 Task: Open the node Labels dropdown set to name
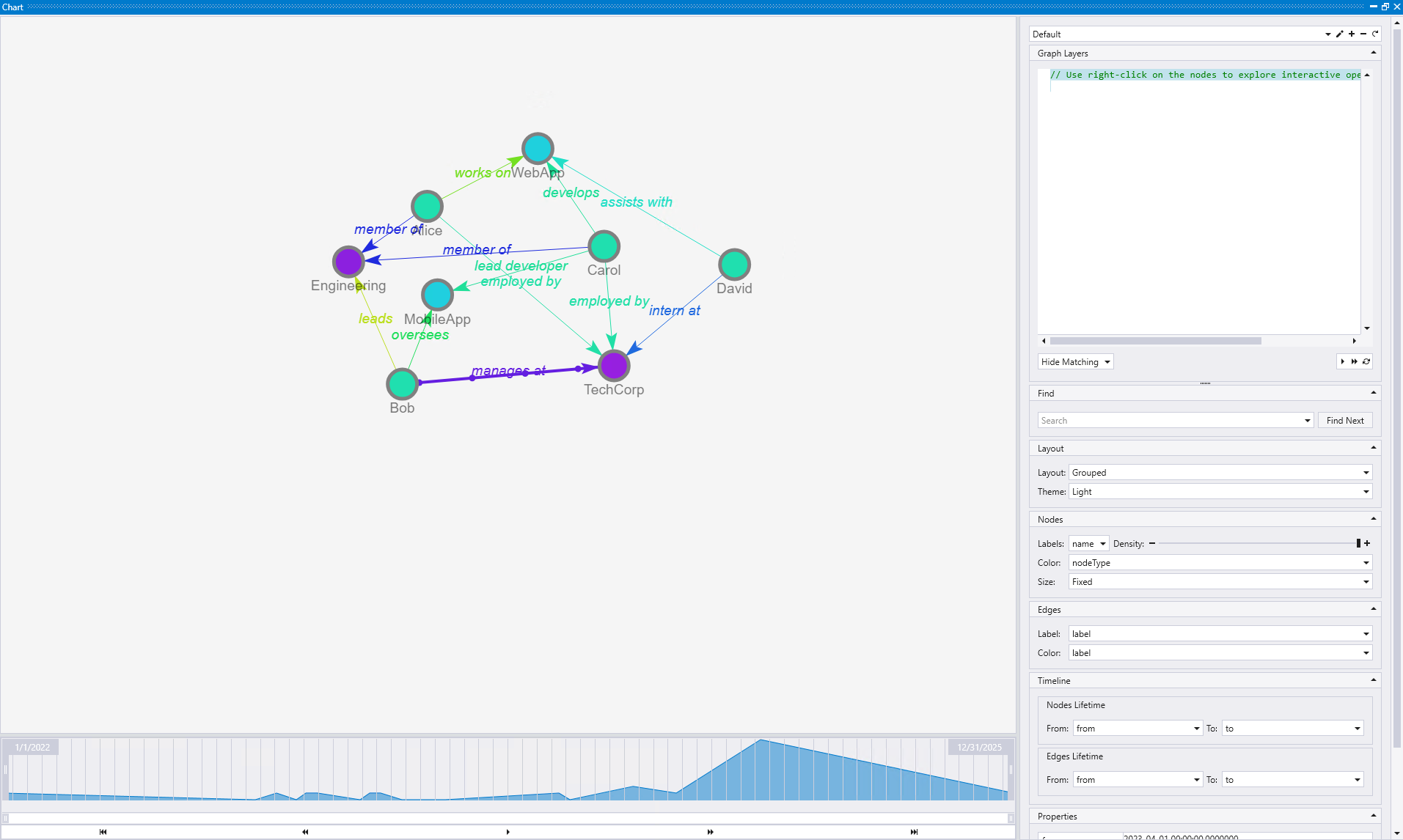pyautogui.click(x=1088, y=543)
